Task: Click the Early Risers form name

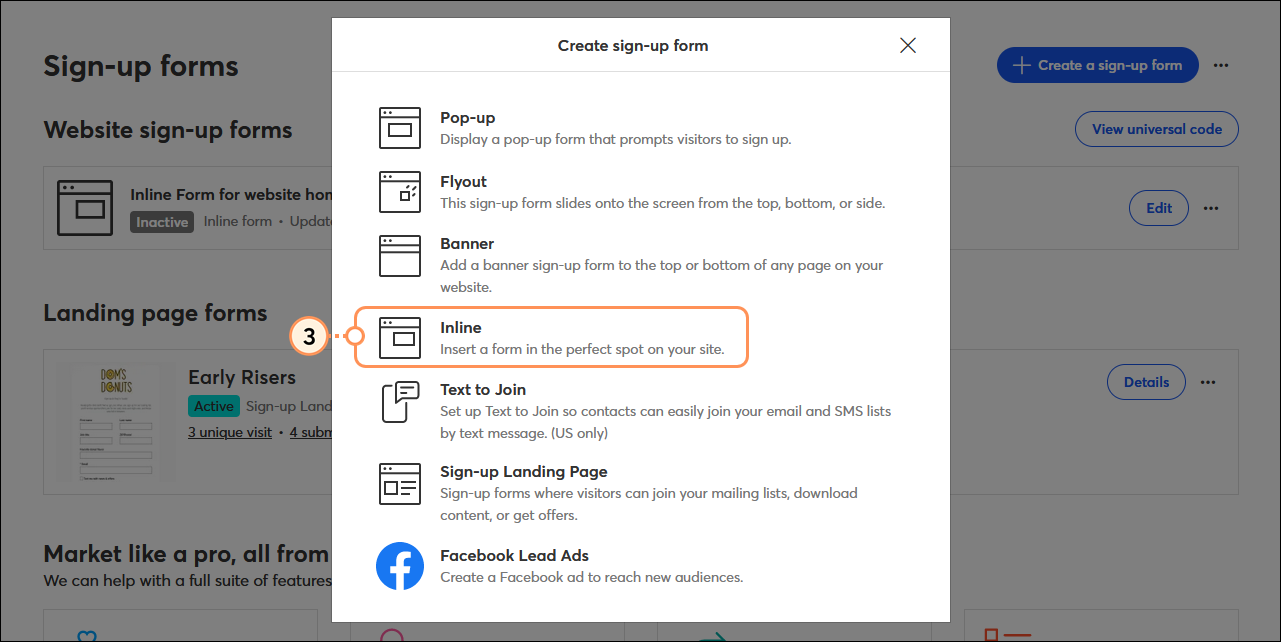Action: point(242,377)
